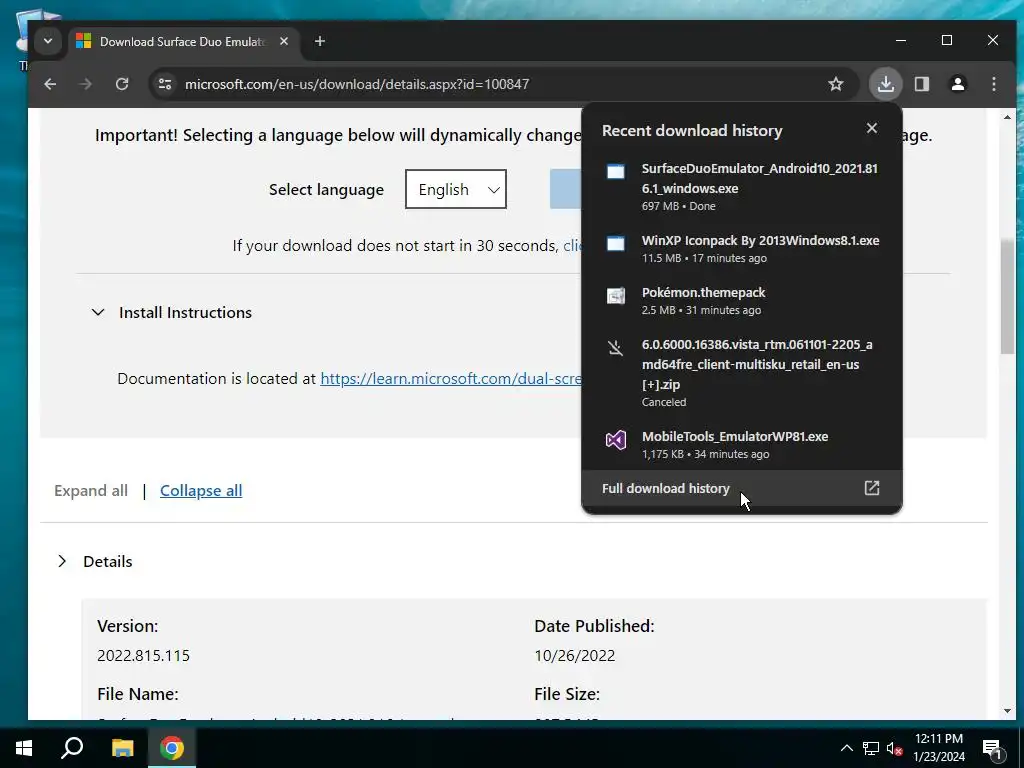Click the 'click here' manual download link

coord(572,246)
